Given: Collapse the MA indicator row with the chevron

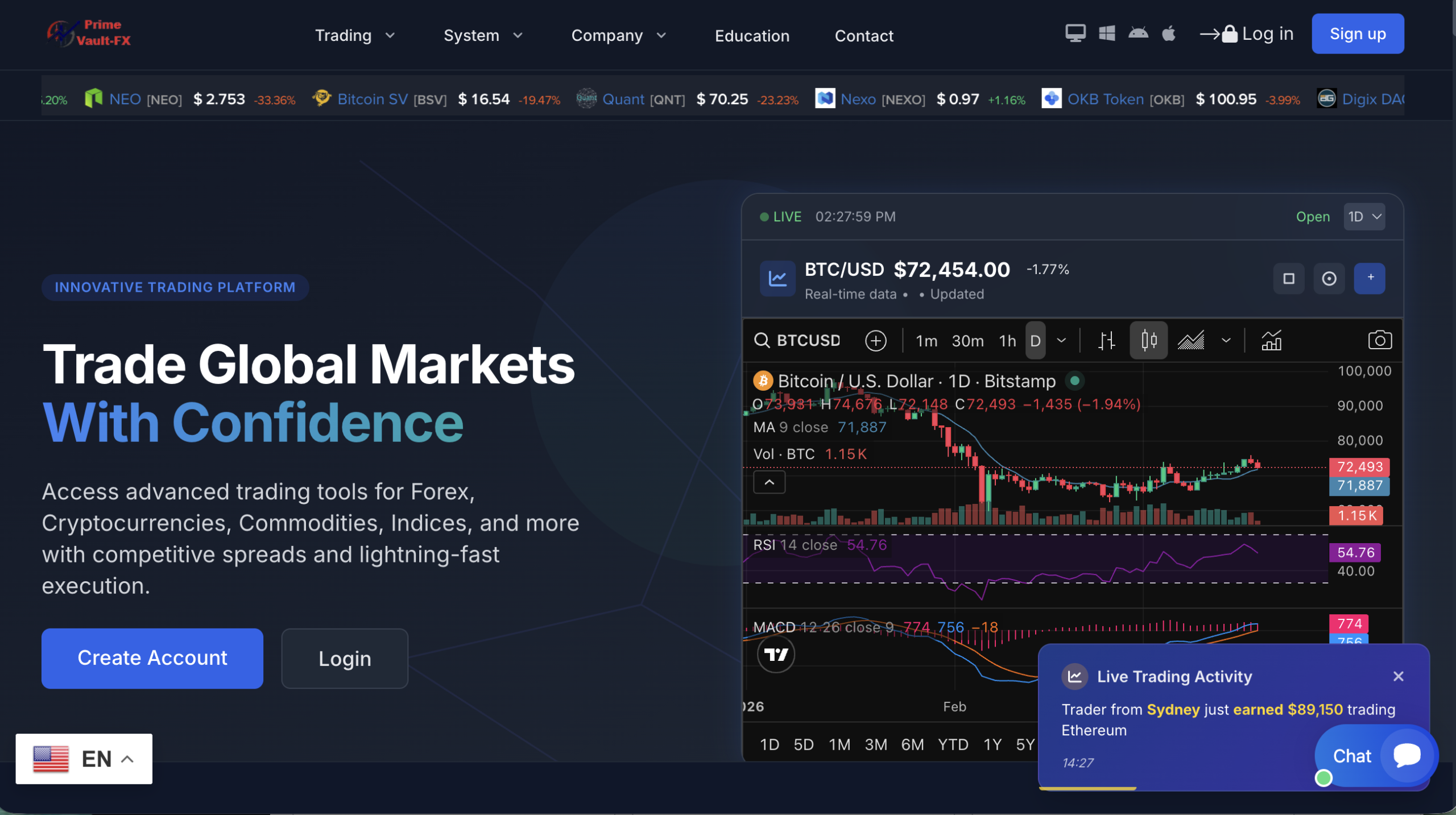Looking at the screenshot, I should [769, 482].
